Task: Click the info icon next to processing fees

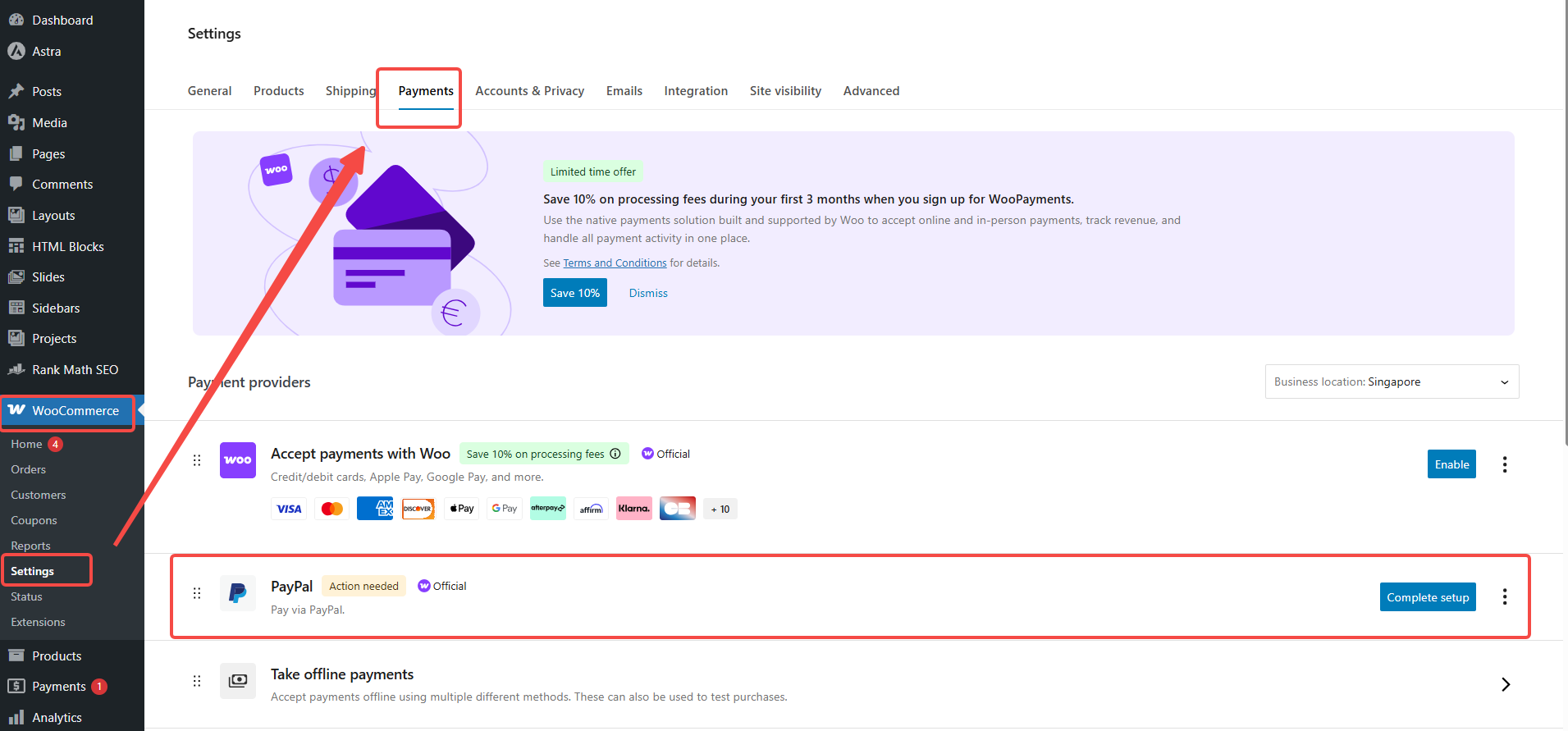Action: pos(615,454)
